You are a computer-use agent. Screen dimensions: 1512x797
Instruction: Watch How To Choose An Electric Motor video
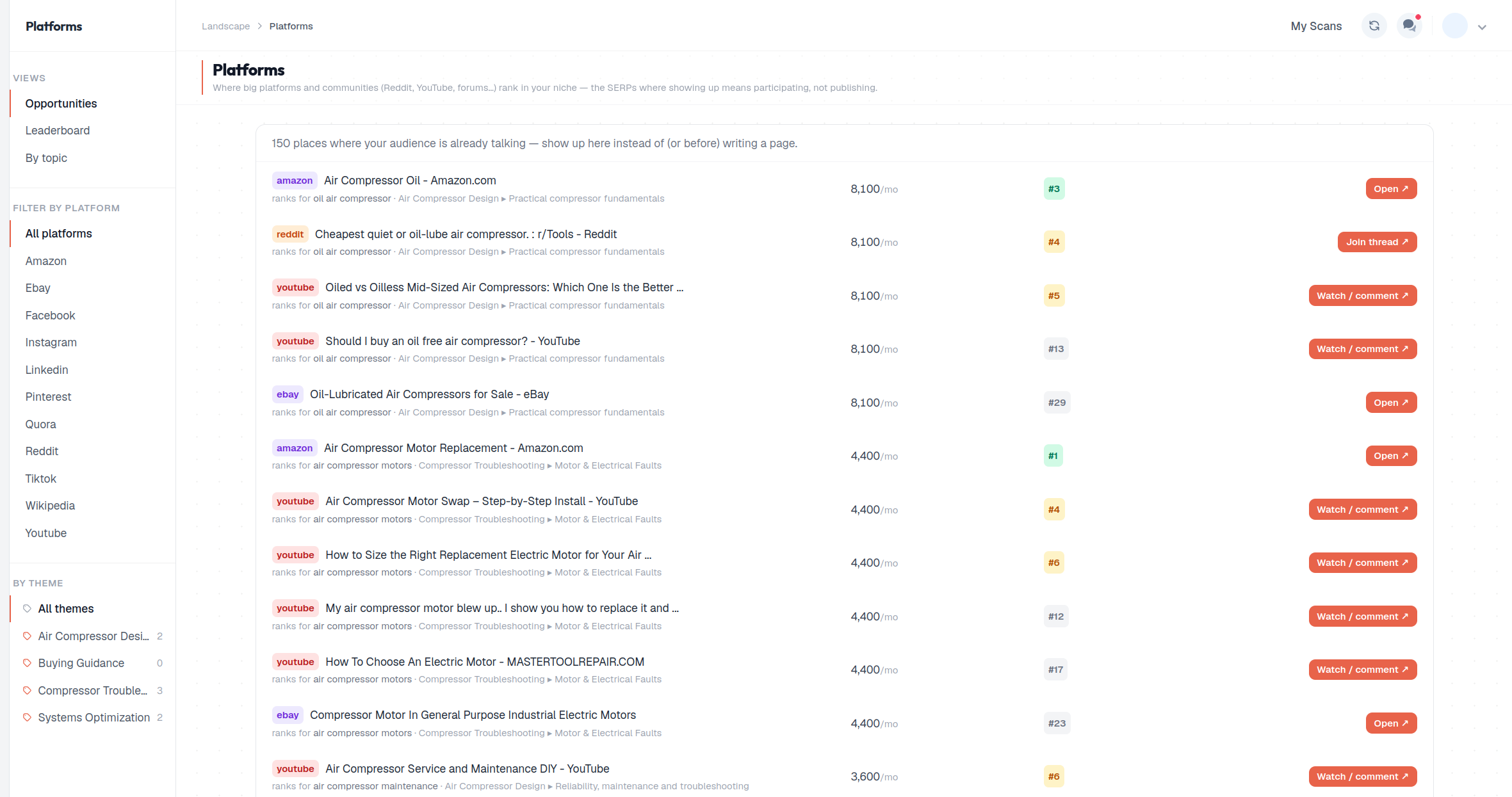tap(1362, 670)
